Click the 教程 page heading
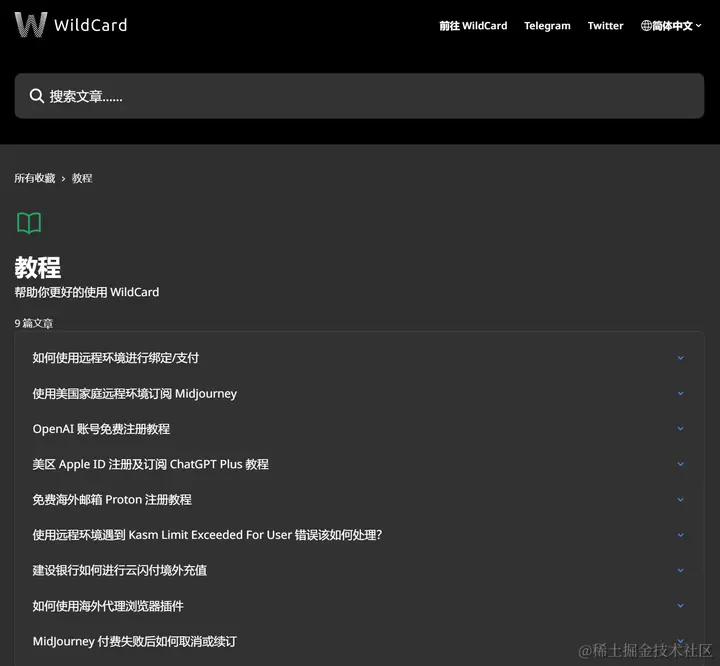 click(x=38, y=267)
